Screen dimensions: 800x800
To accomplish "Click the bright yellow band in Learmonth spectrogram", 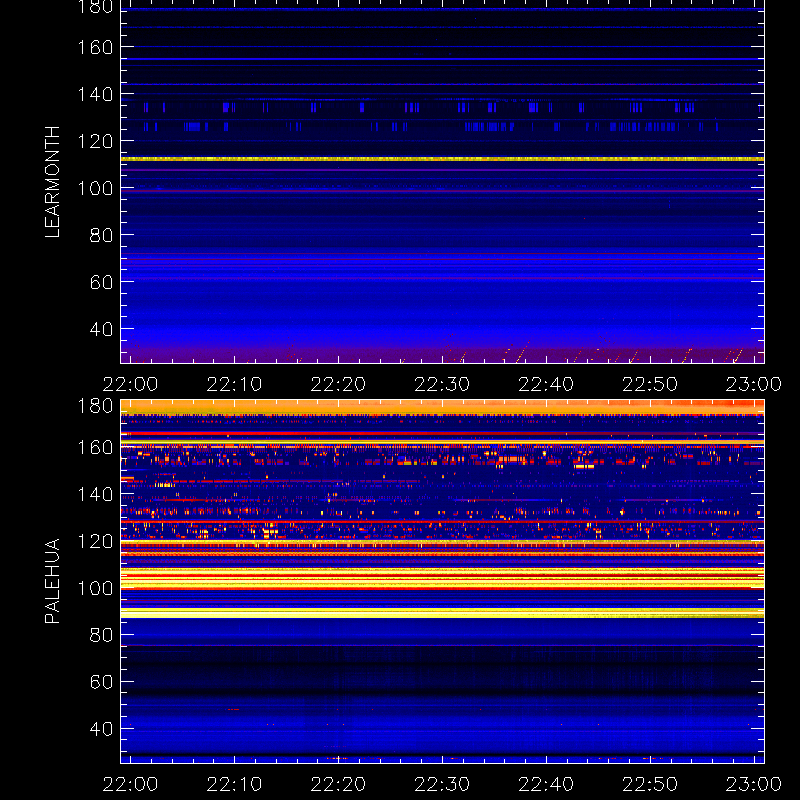I will [x=442, y=159].
